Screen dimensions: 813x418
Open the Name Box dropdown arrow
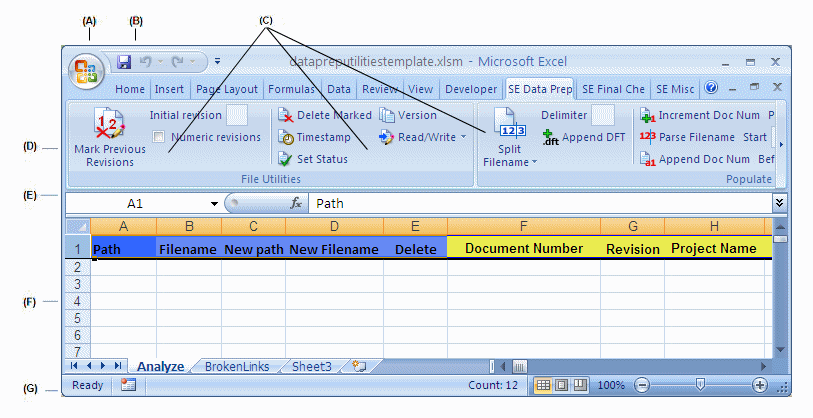(x=214, y=204)
